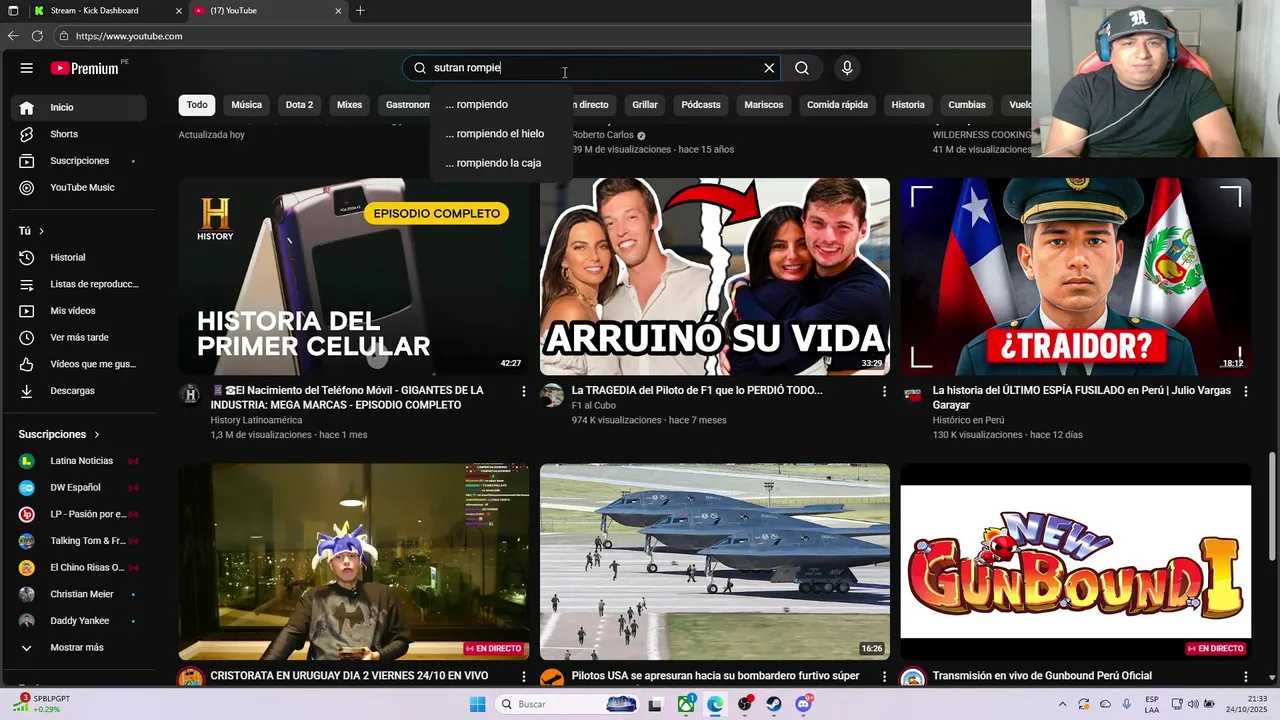Expand the Tú section
The height and width of the screenshot is (720, 1280).
[x=31, y=231]
